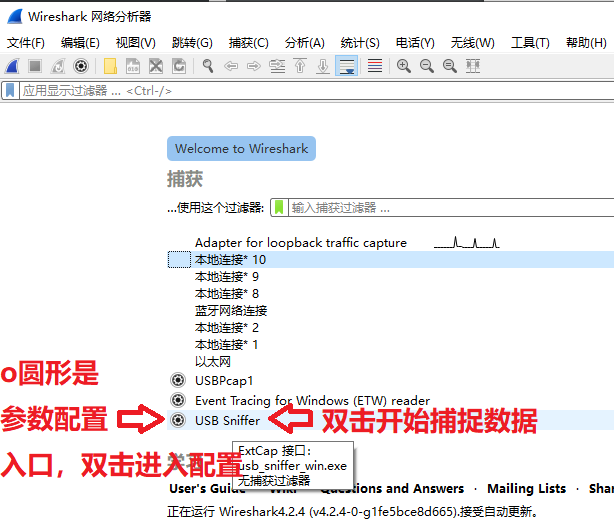The image size is (614, 522).
Task: Open the 统计(S) menu
Action: pos(360,43)
